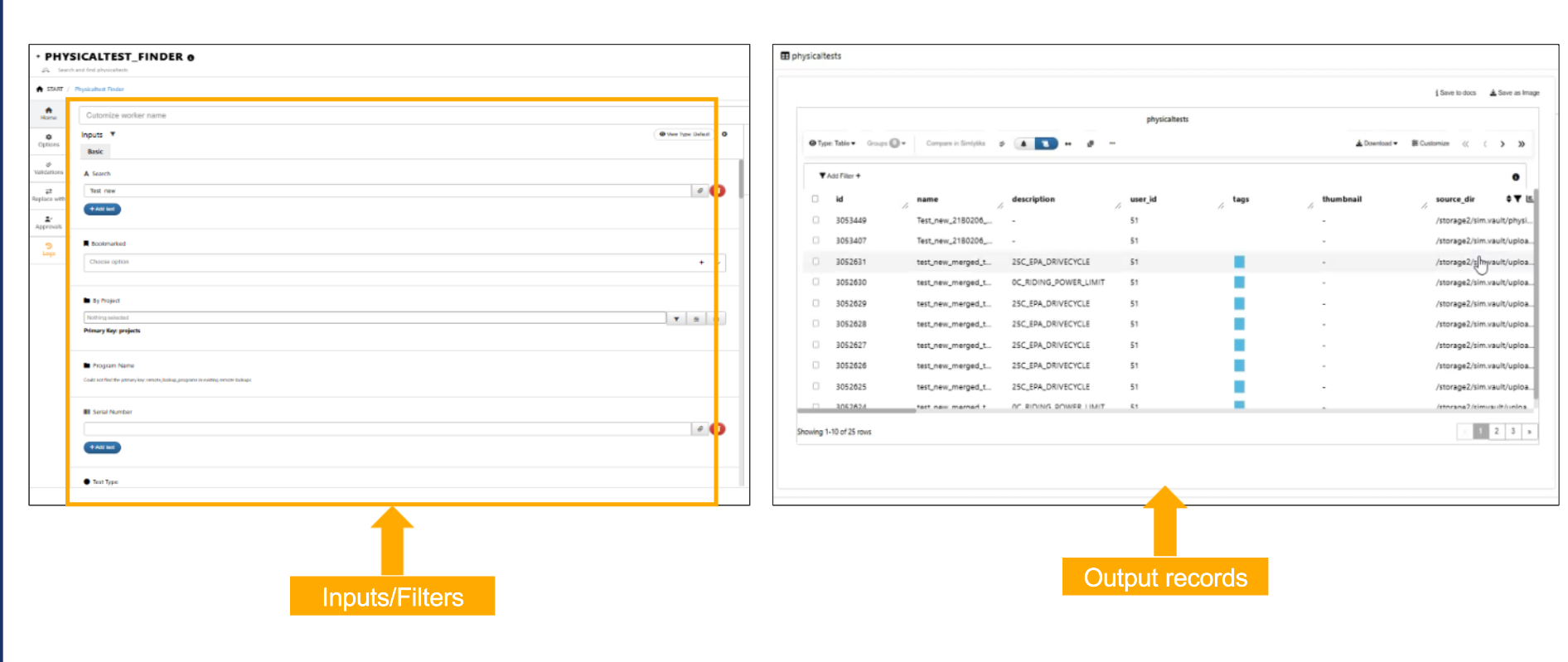Click the filter icon on source_dir column
The image size is (1568, 662).
pyautogui.click(x=1517, y=199)
